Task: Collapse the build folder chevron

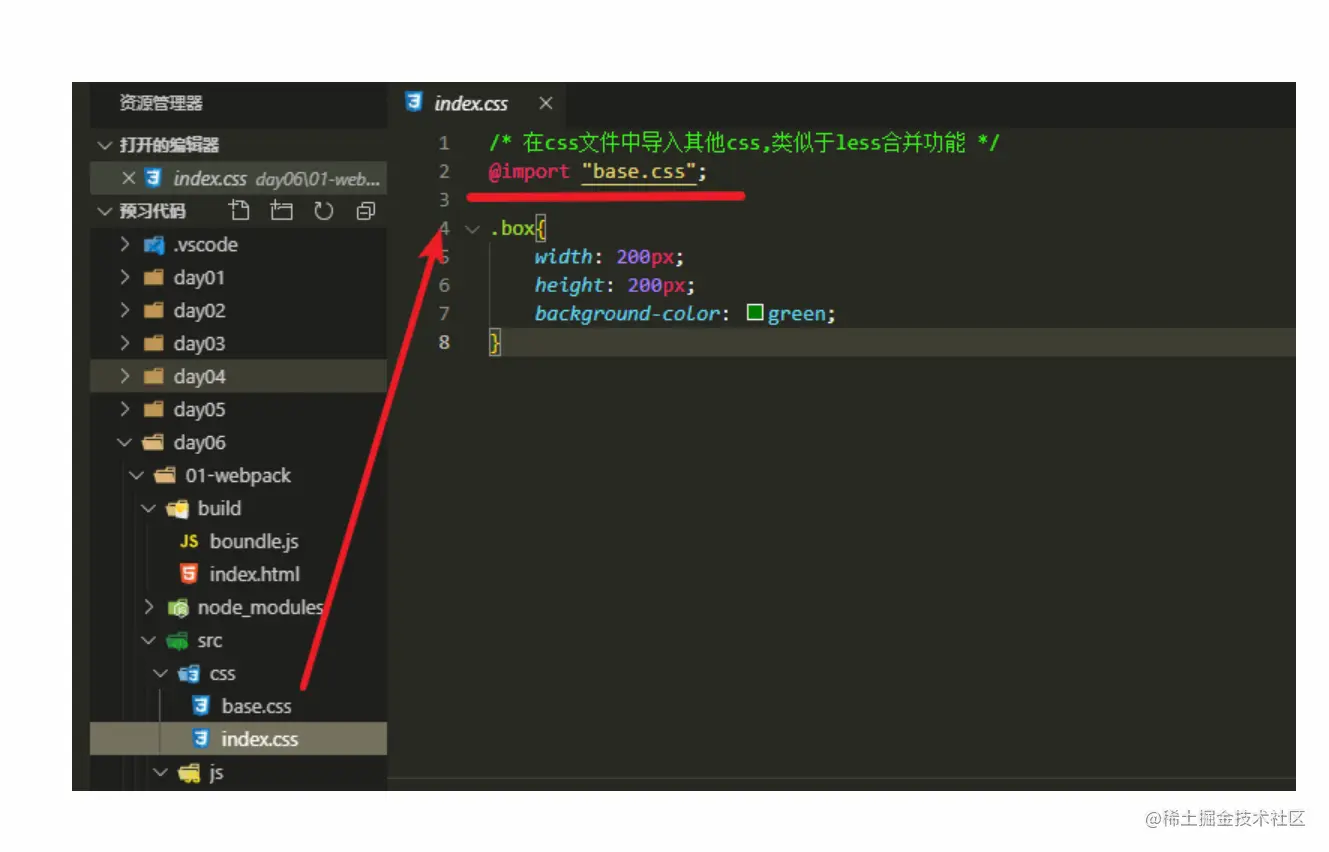Action: 148,509
